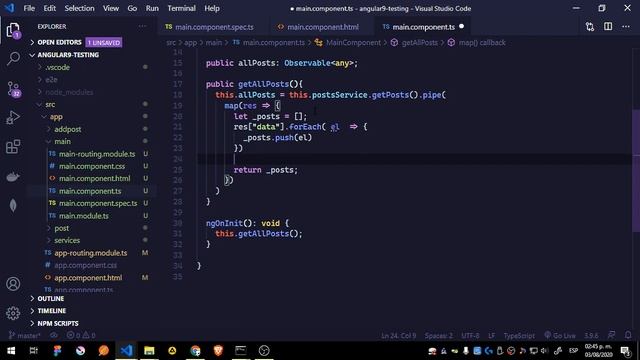Click the editor vertical scrollbar
Screen dimensions: 640x360
pos(636,171)
